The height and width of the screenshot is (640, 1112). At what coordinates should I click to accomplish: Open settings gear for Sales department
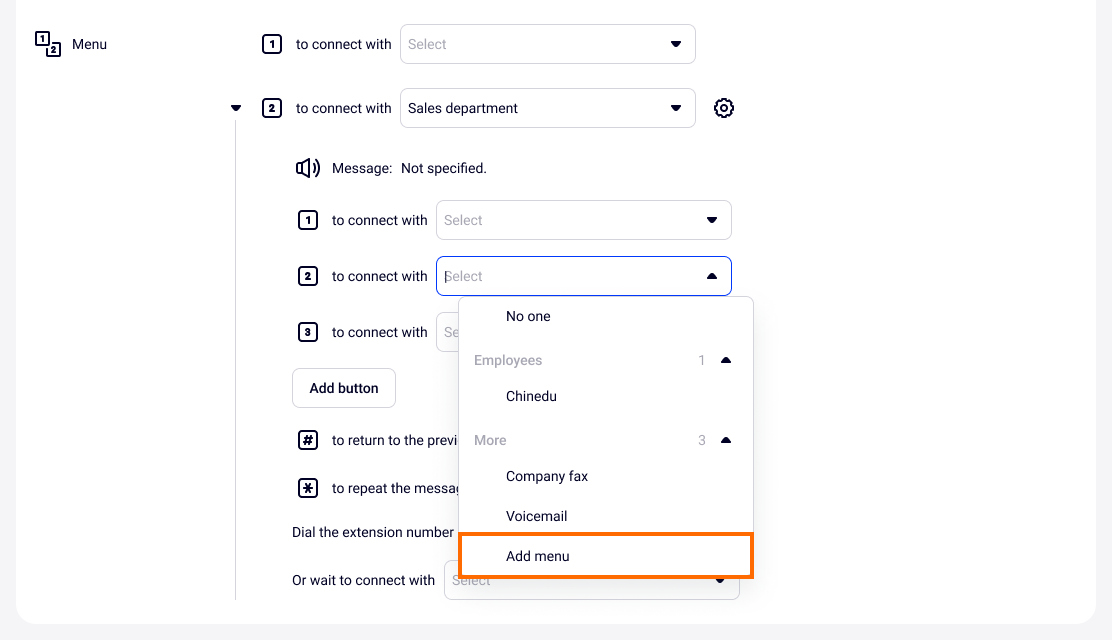pos(724,108)
